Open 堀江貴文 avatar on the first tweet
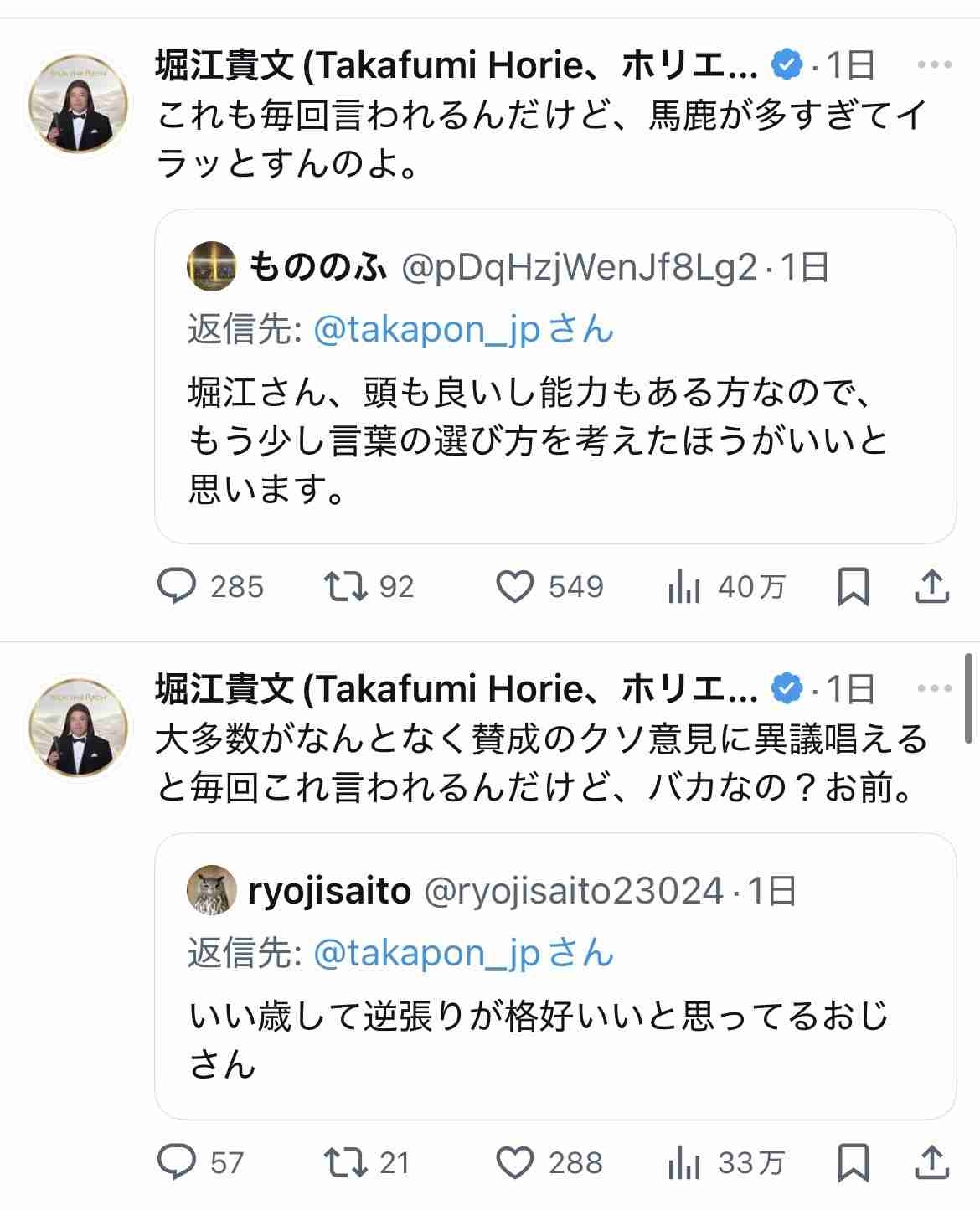 pos(80,102)
